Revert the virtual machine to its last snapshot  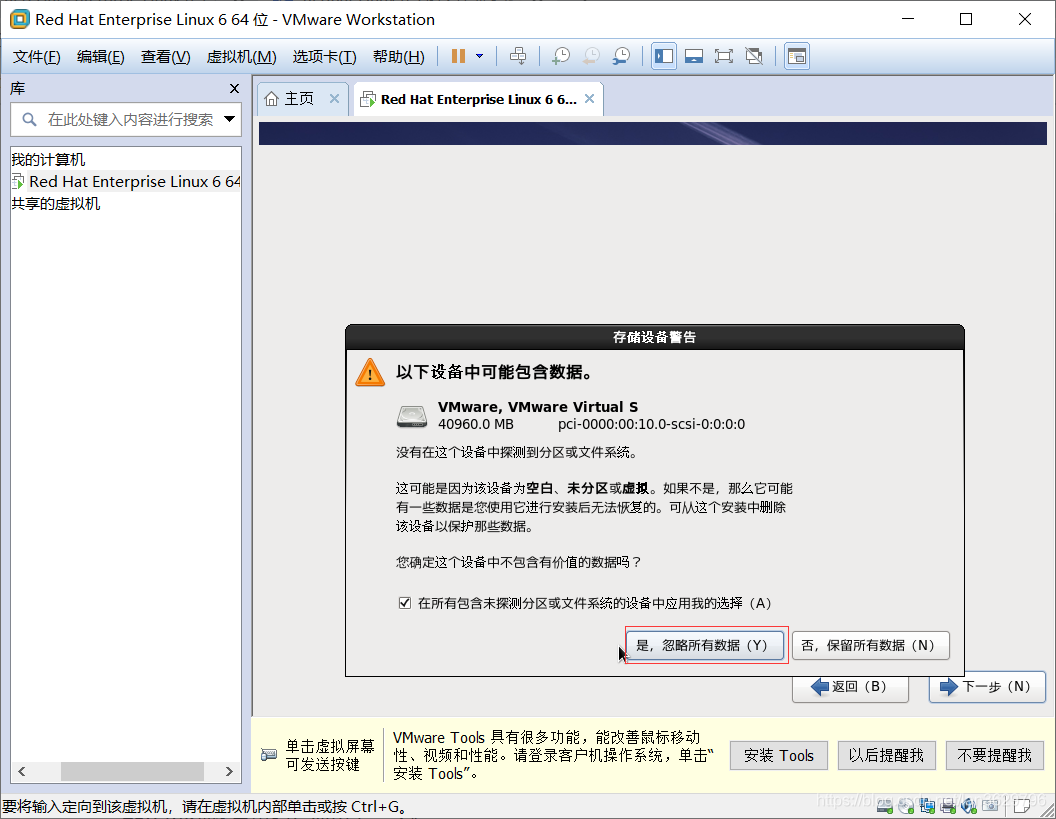pyautogui.click(x=591, y=56)
